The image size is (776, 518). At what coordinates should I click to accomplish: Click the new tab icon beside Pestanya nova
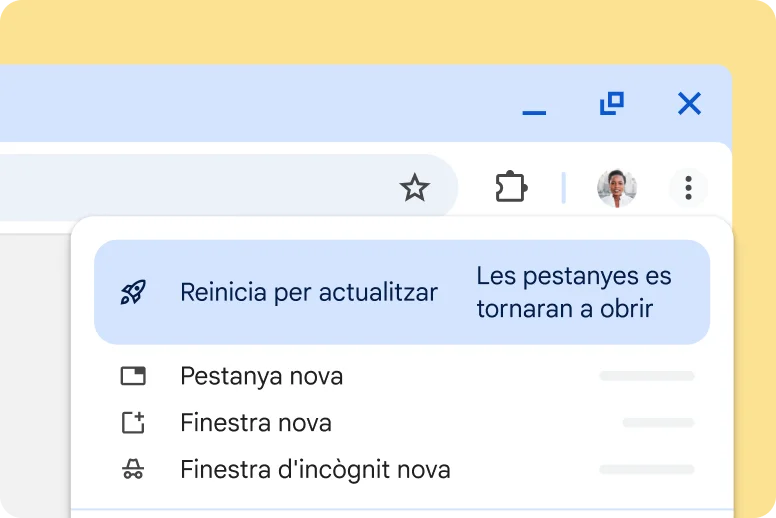click(x=133, y=376)
